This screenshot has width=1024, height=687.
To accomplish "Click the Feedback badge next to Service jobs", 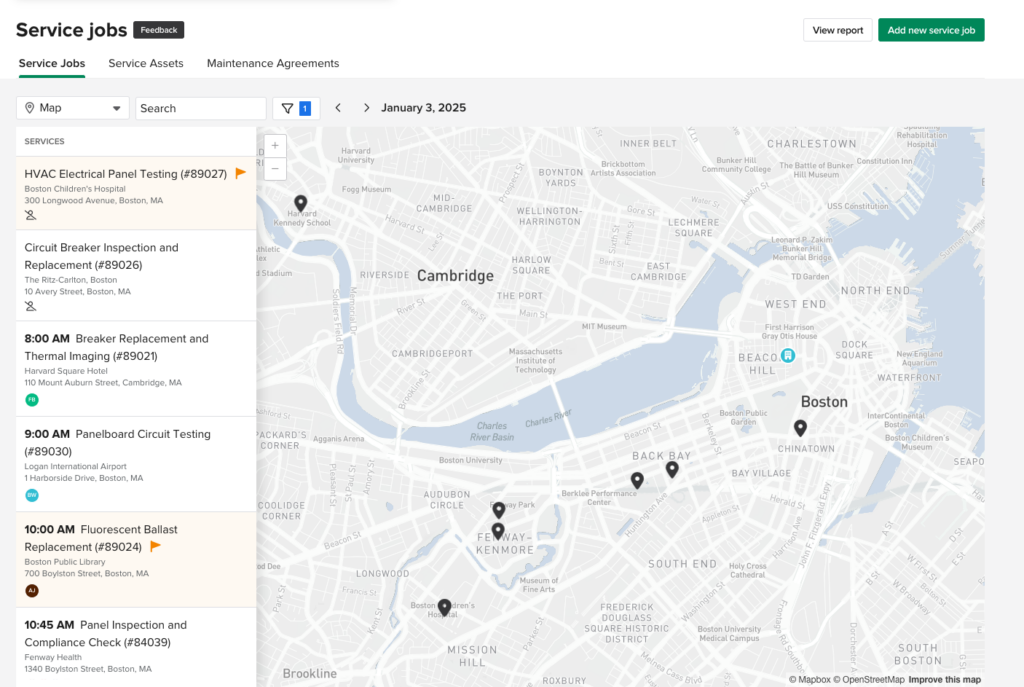I will [158, 30].
